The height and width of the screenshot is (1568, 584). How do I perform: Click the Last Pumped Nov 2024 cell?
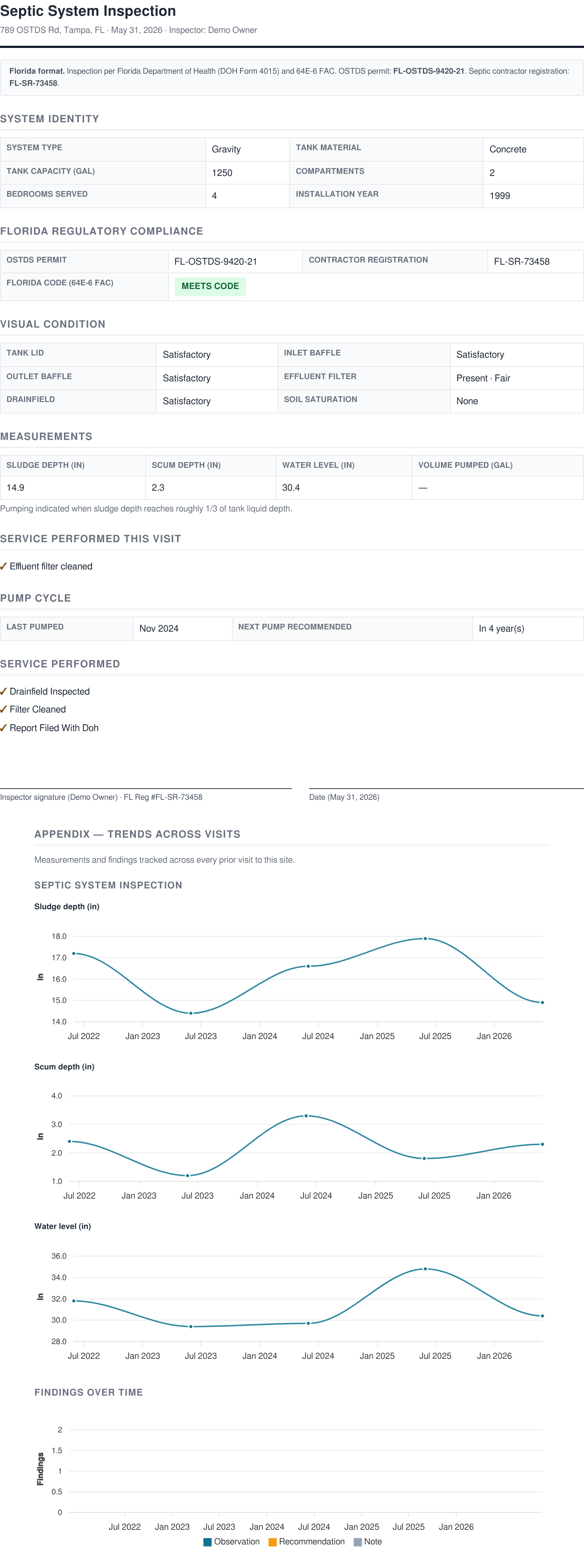point(183,628)
